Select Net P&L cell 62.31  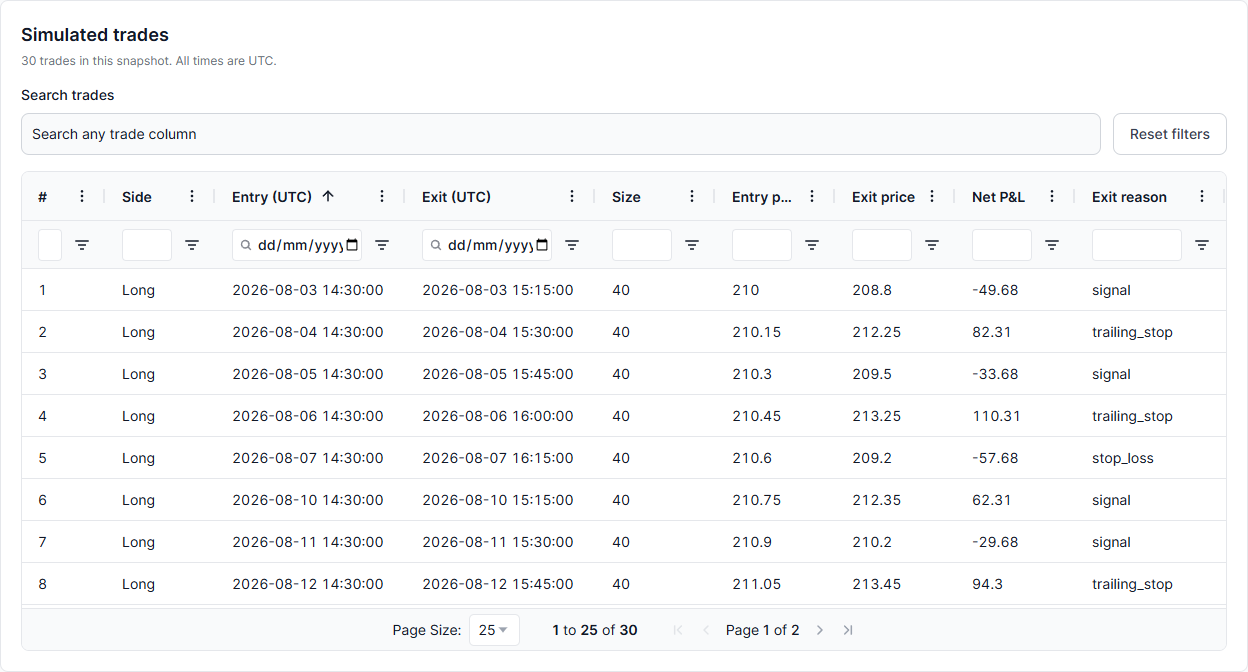(x=1015, y=500)
